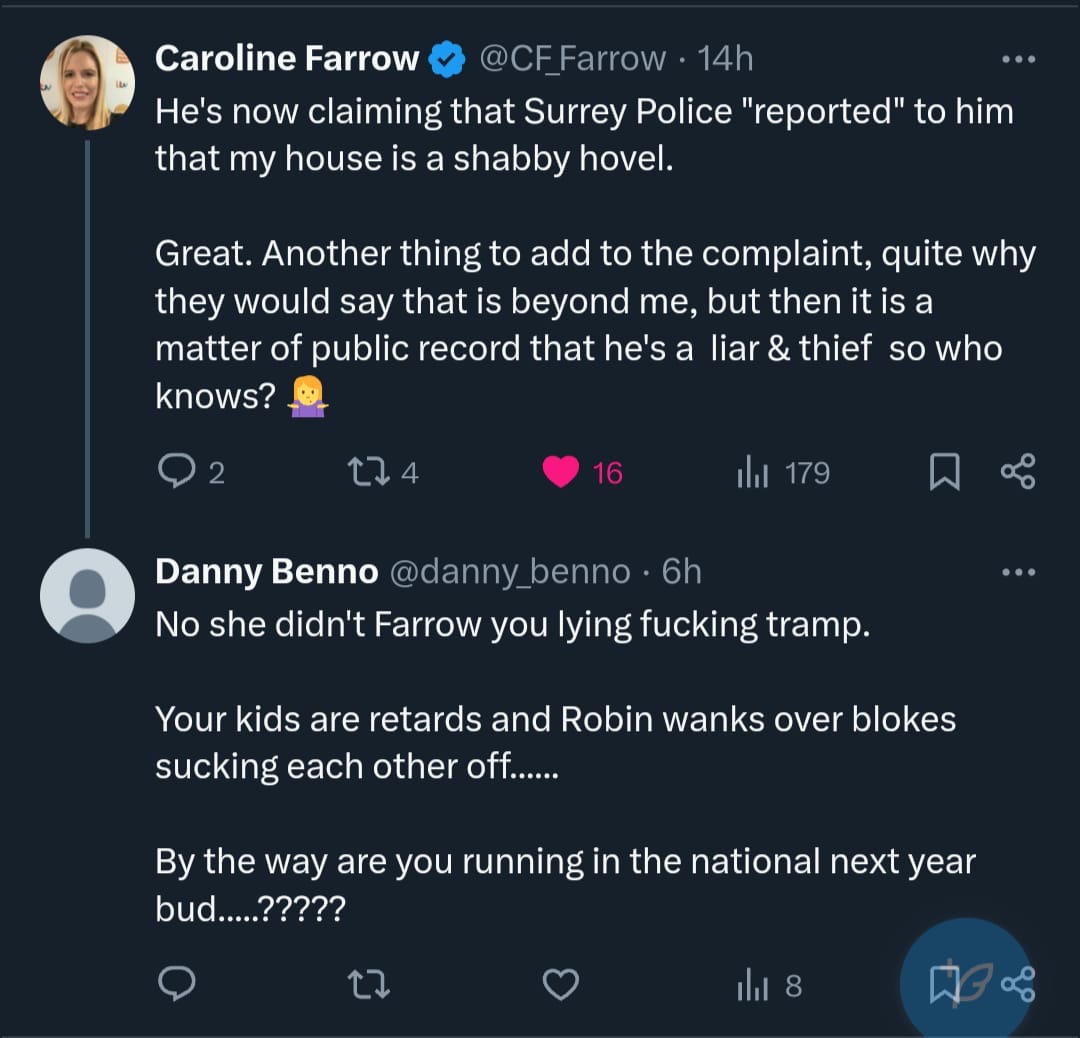Open the tweet via the 14h timestamp
This screenshot has height=1038, width=1080.
click(x=725, y=59)
